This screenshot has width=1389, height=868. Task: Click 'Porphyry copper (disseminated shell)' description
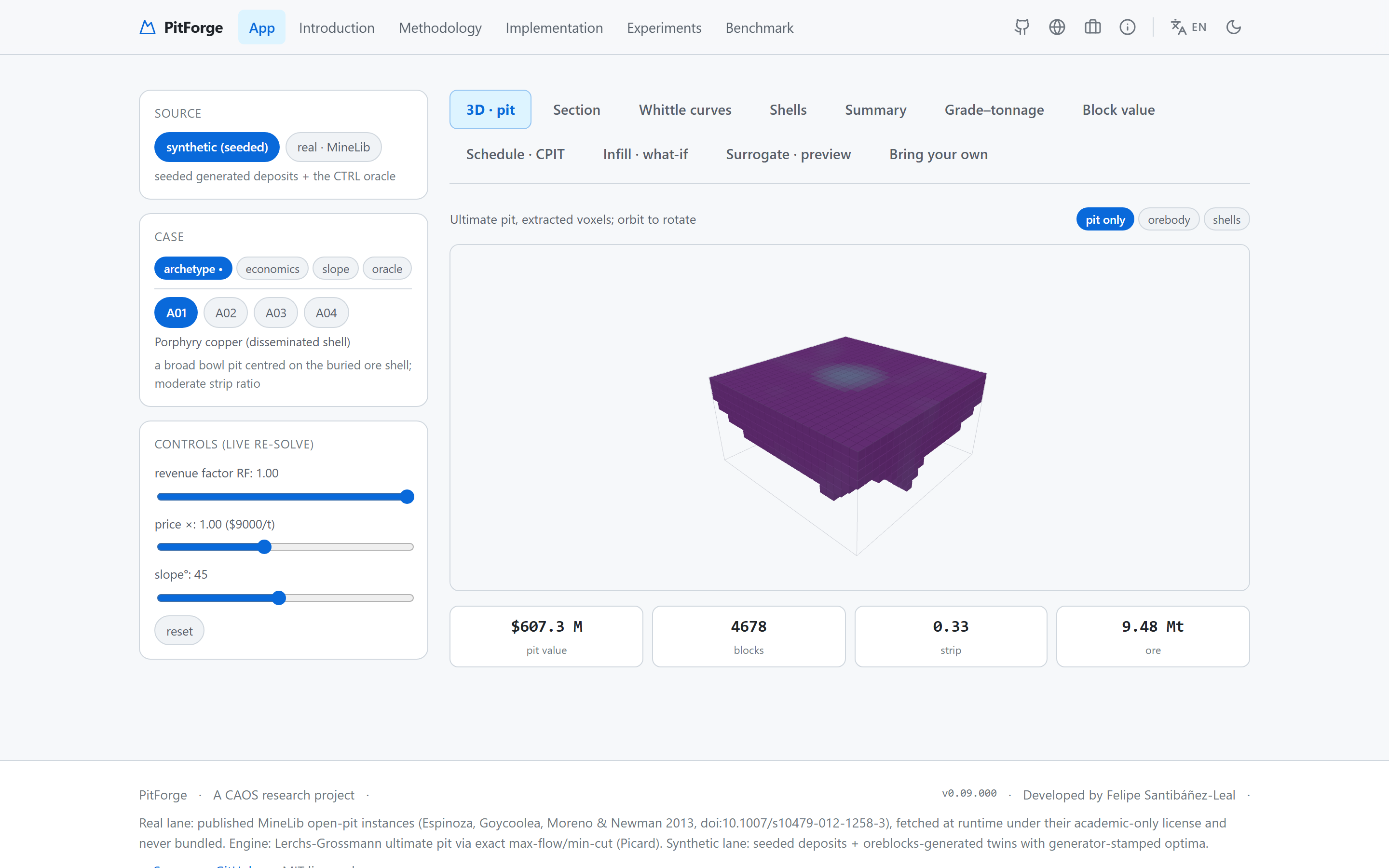252,341
